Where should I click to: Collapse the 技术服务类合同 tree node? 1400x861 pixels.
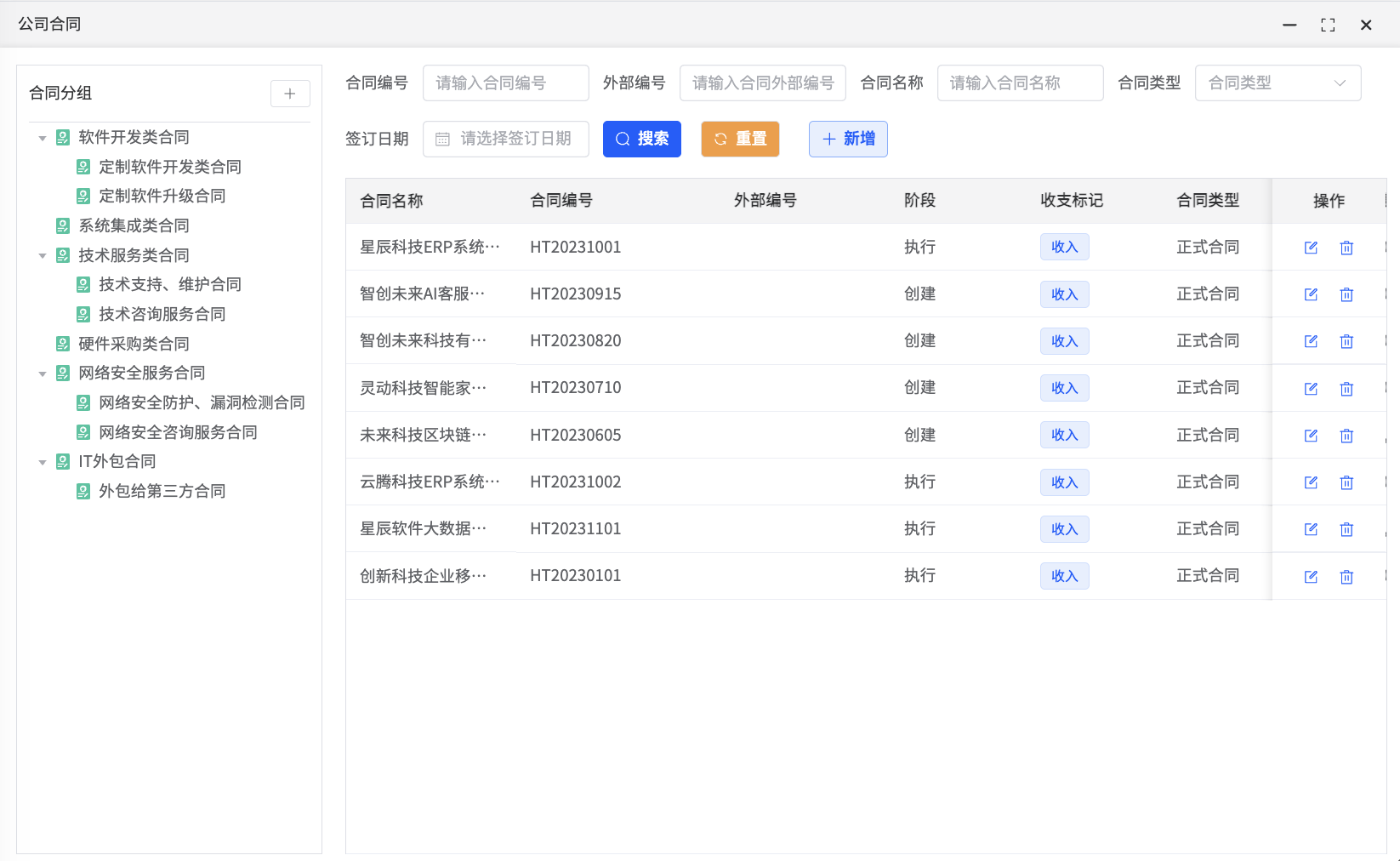(x=43, y=256)
